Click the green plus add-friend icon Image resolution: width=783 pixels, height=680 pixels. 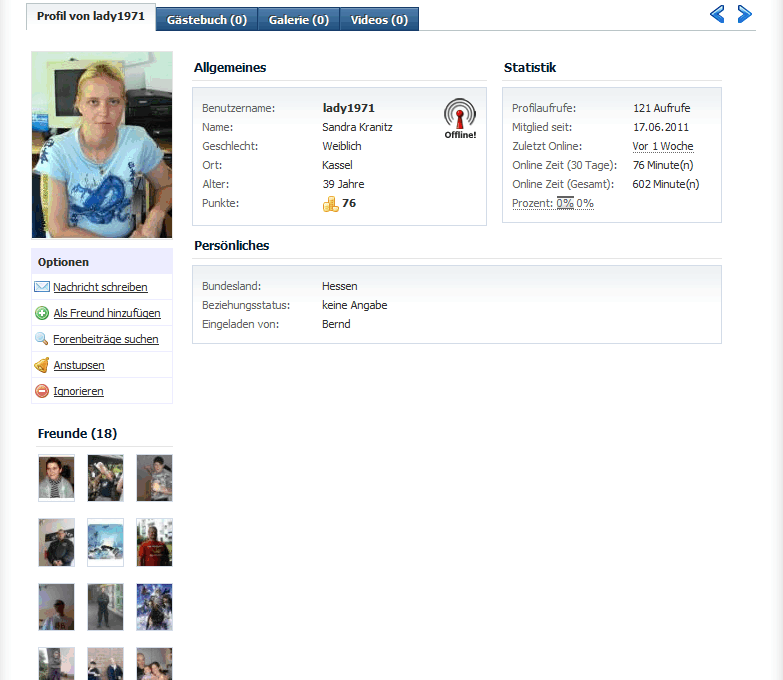(42, 313)
